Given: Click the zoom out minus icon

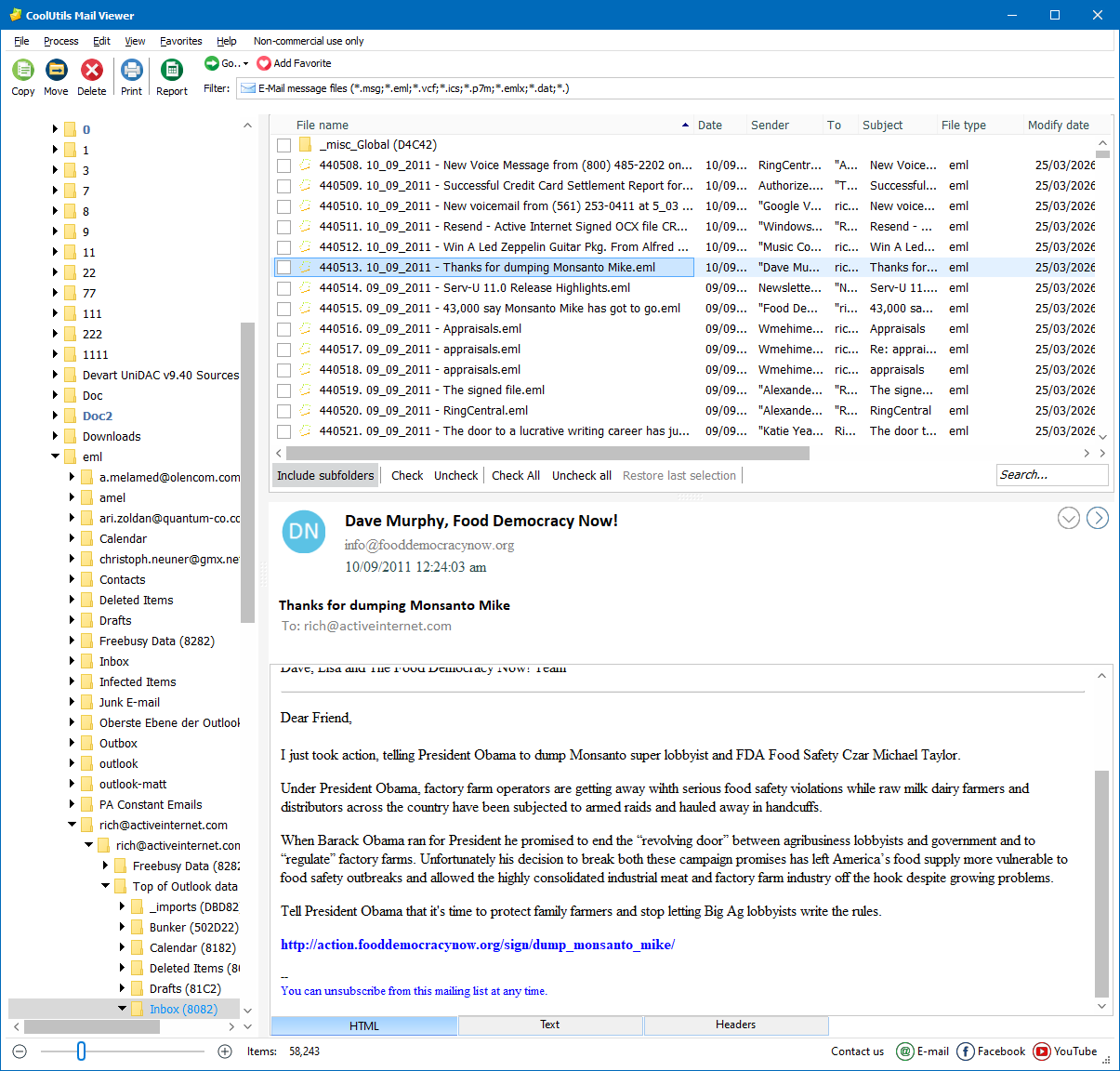Looking at the screenshot, I should (x=20, y=1051).
